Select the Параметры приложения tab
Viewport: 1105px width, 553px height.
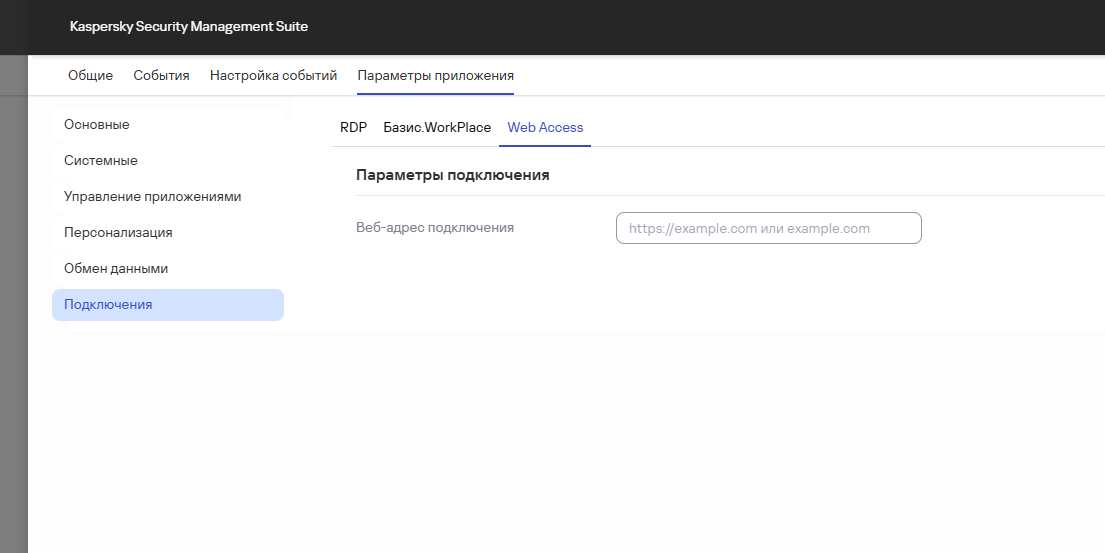[x=435, y=76]
